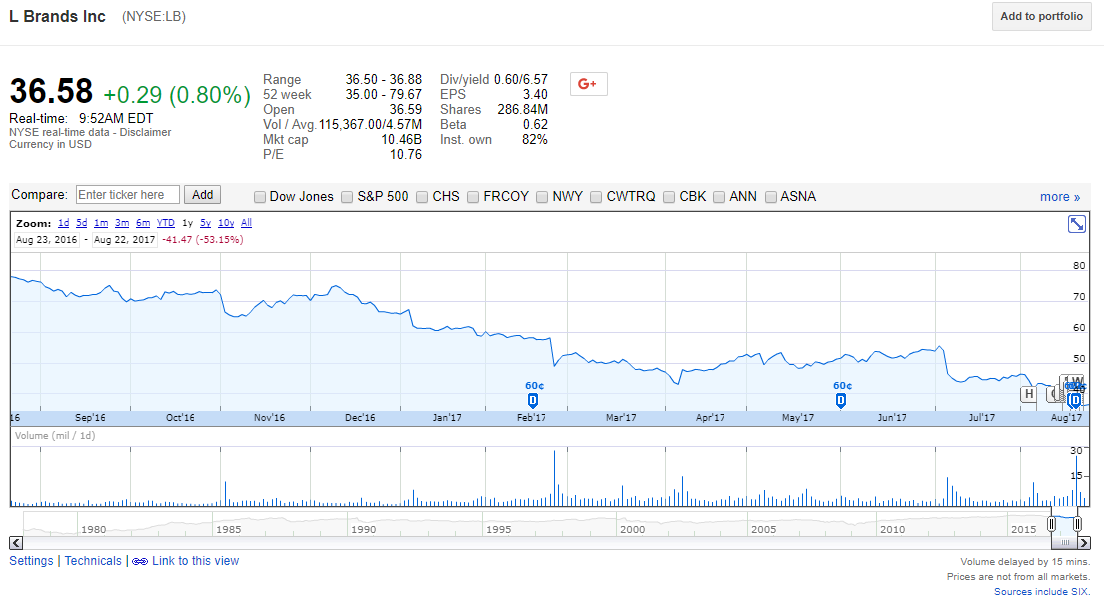
Task: Show more comparison tickers
Action: tap(1060, 197)
